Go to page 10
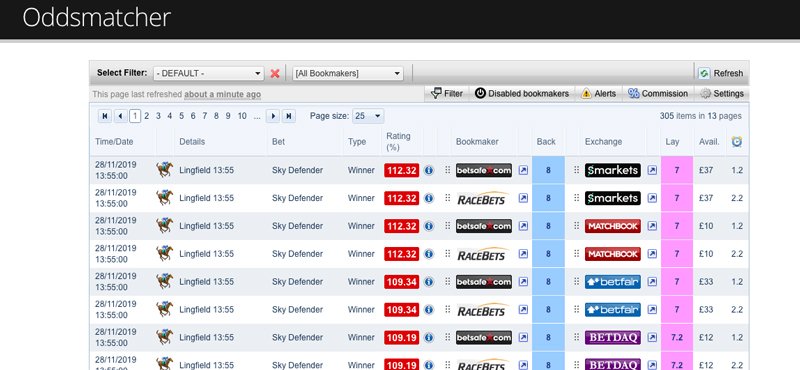Screen dimensions: 800x370 pos(242,116)
